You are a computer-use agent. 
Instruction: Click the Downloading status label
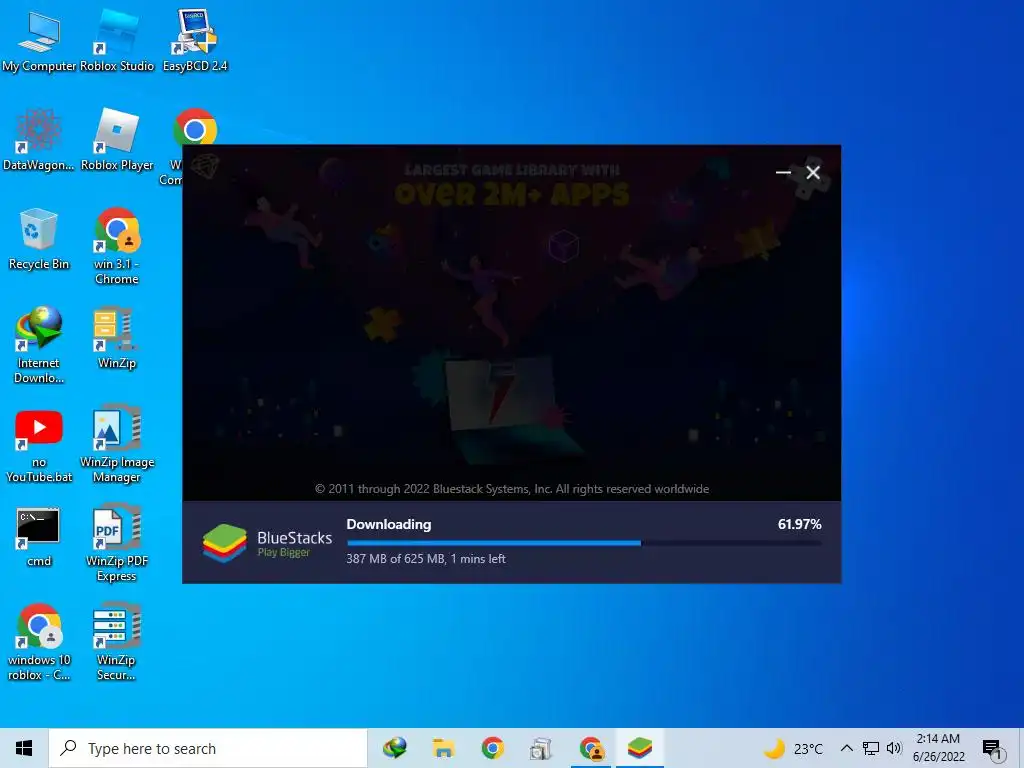(389, 524)
